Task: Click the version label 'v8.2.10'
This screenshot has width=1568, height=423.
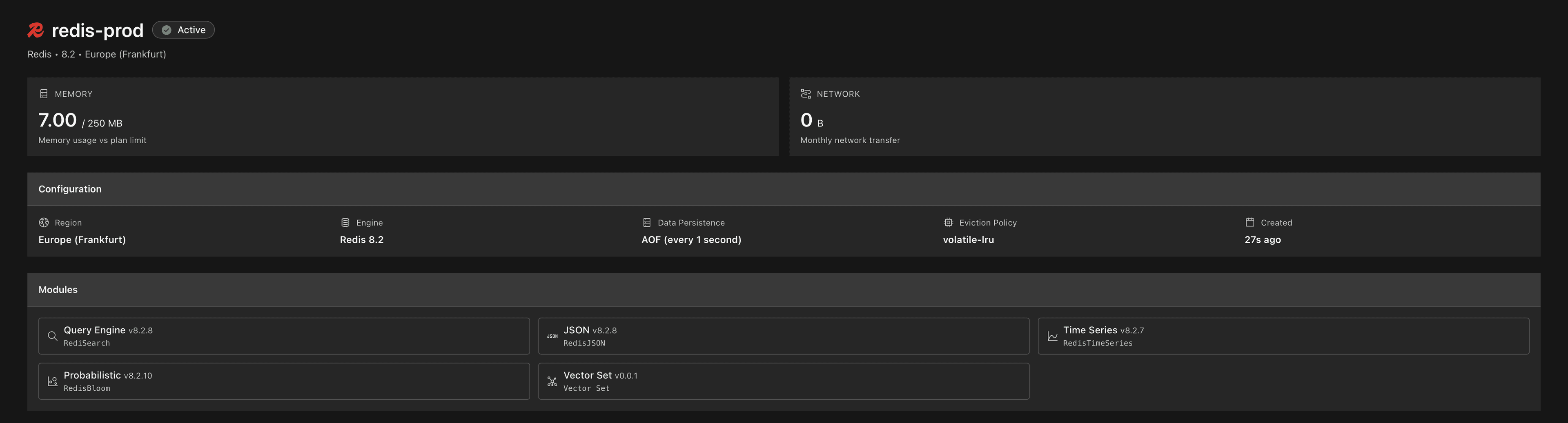Action: click(x=138, y=376)
